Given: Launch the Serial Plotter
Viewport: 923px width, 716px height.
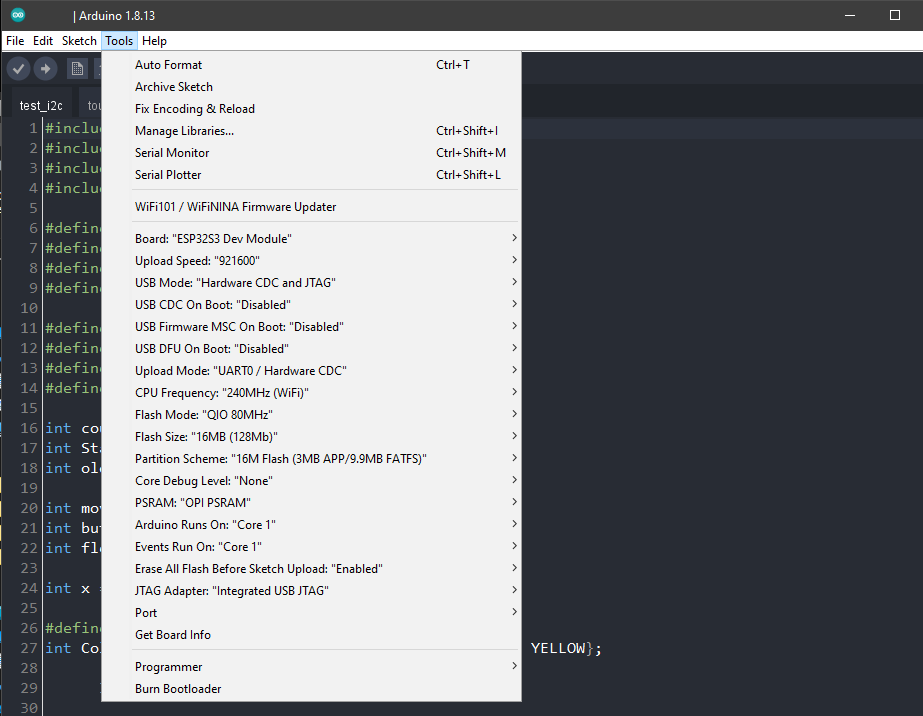Looking at the screenshot, I should pos(311,175).
